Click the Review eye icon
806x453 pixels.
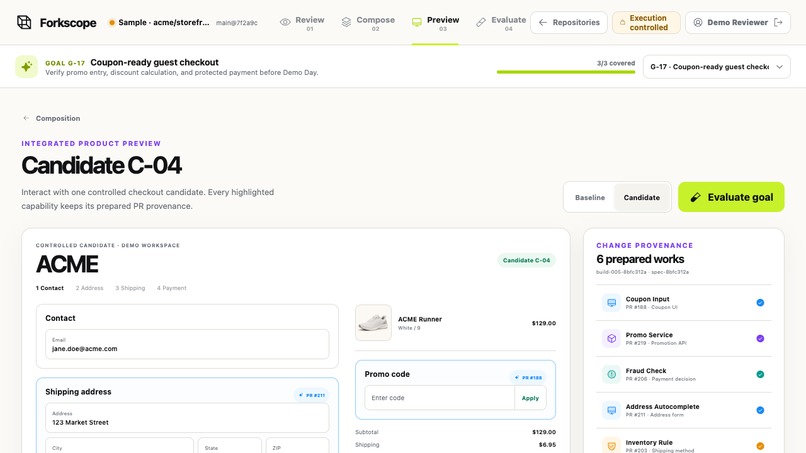(285, 22)
